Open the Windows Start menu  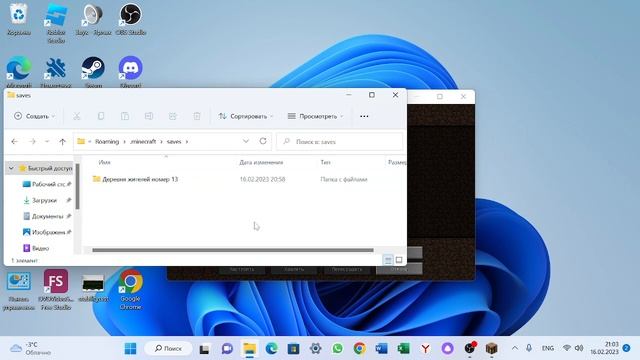[131, 349]
